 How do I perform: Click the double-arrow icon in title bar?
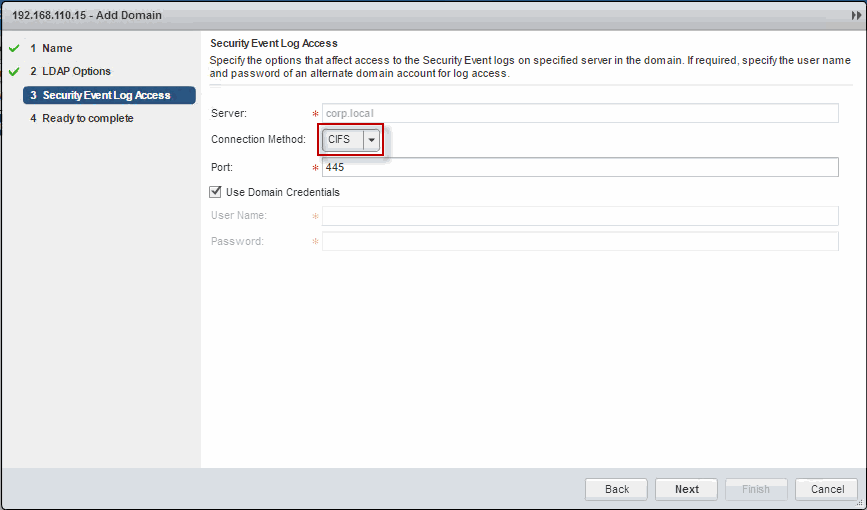[855, 16]
